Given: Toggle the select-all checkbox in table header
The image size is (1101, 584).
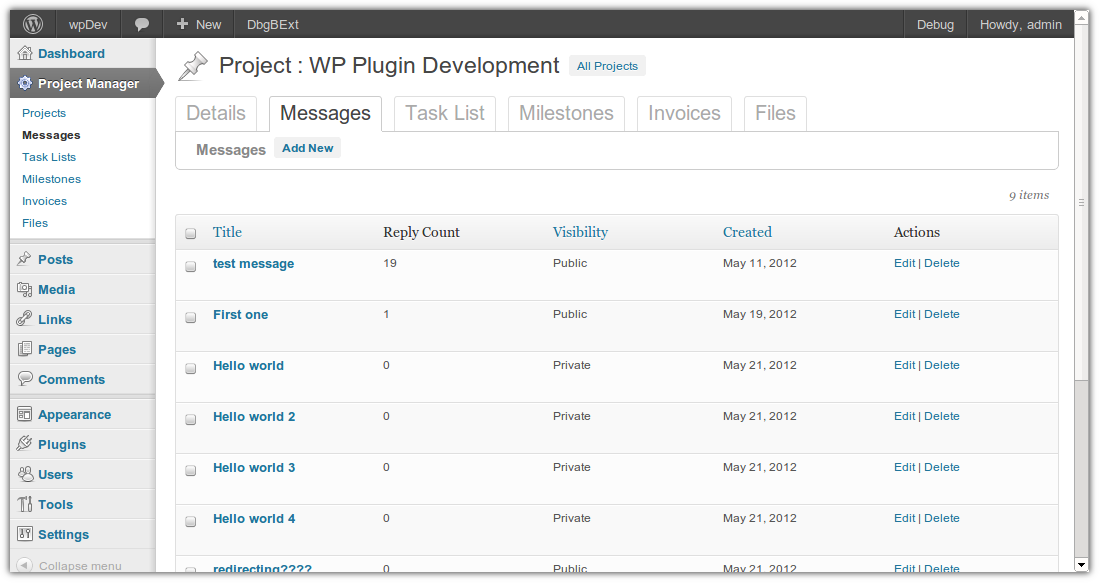Looking at the screenshot, I should coord(191,234).
